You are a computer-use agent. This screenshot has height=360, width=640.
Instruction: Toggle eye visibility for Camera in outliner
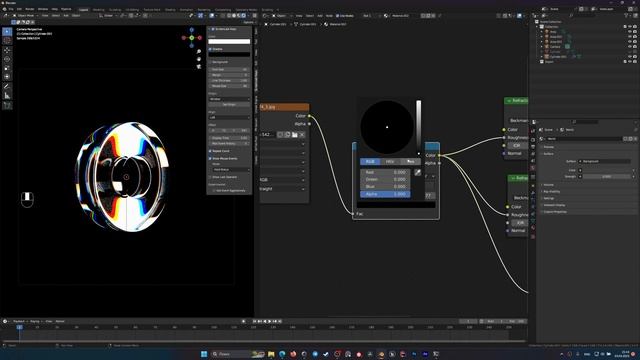tap(630, 47)
